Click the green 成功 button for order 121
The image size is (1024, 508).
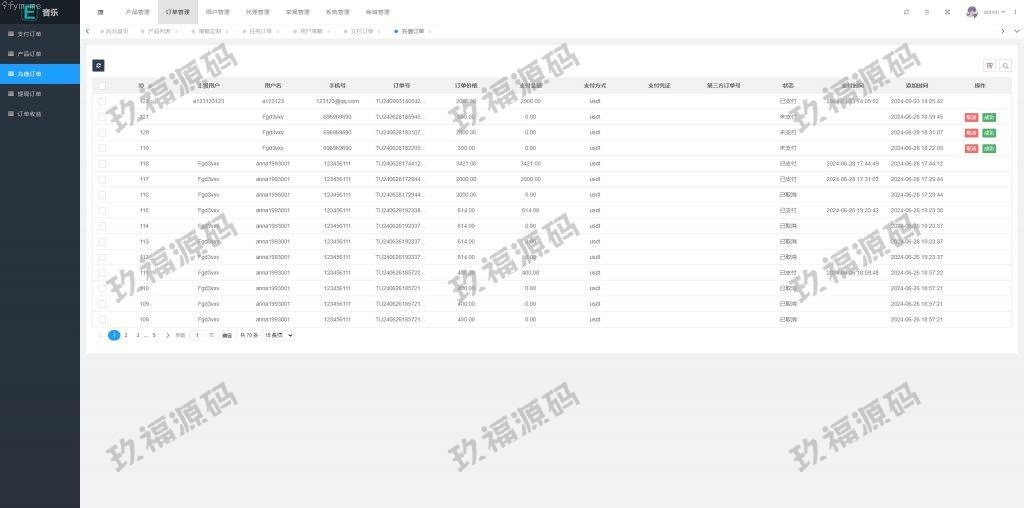point(989,117)
